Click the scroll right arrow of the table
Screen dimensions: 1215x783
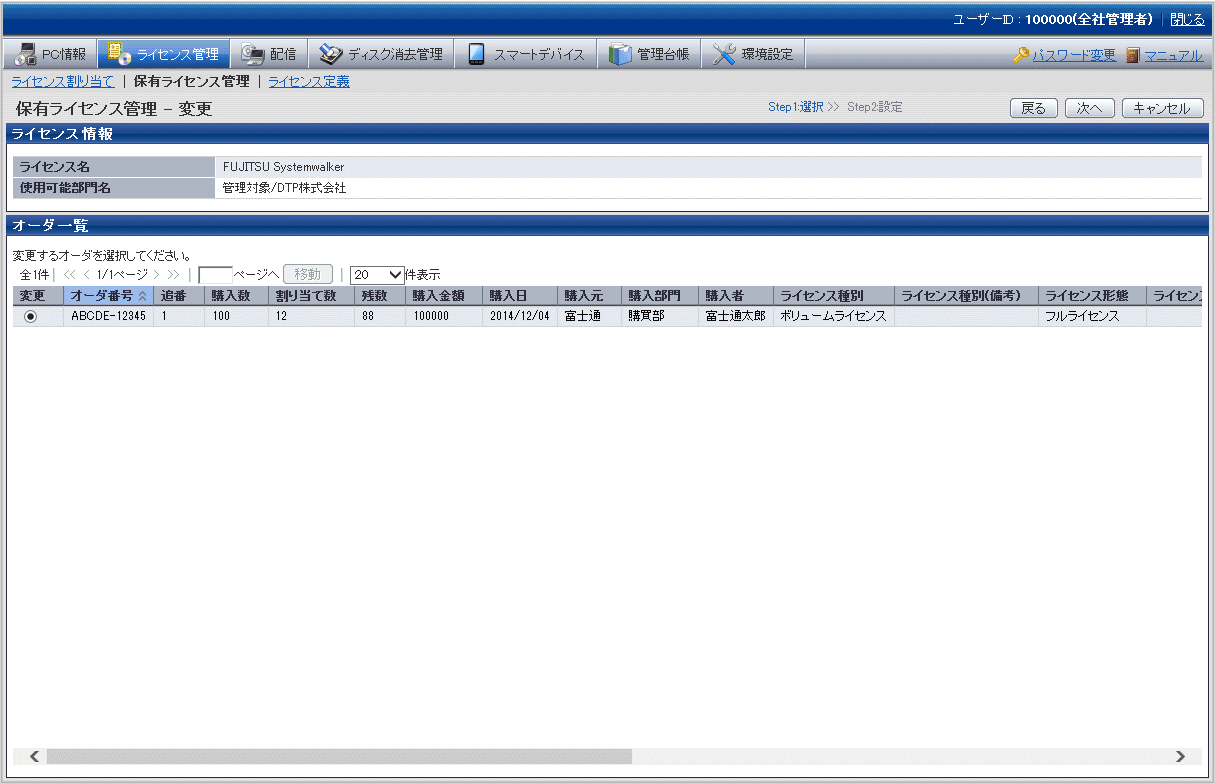pyautogui.click(x=1180, y=756)
